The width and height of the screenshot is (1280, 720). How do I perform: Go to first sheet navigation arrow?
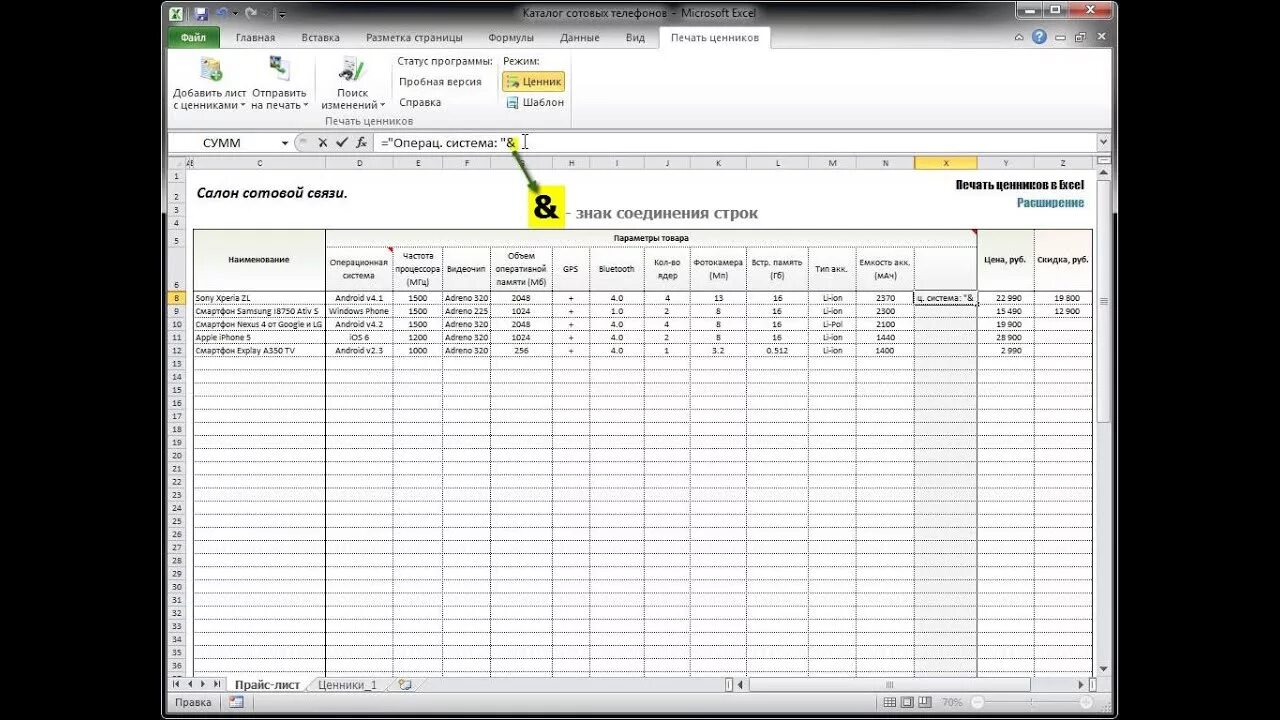(177, 684)
